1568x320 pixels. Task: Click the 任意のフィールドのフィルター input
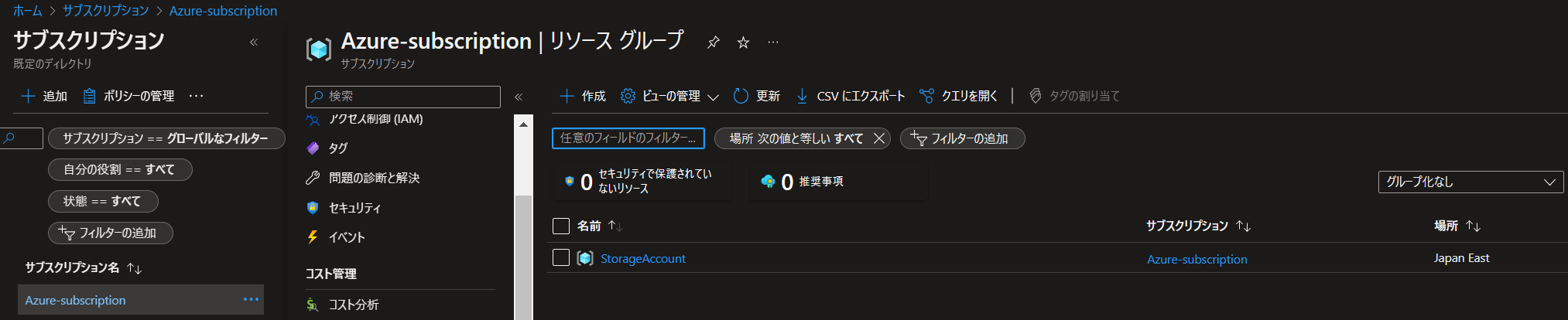coord(628,138)
